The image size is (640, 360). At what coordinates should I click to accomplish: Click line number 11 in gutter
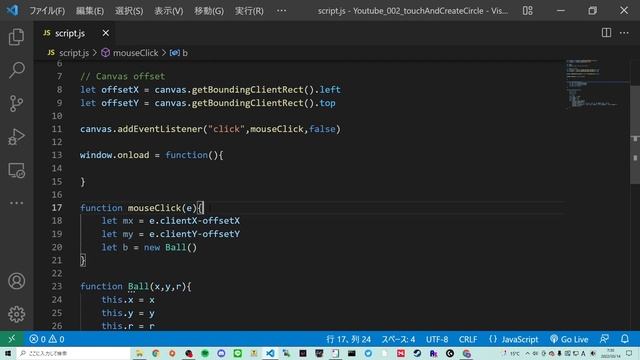57,129
